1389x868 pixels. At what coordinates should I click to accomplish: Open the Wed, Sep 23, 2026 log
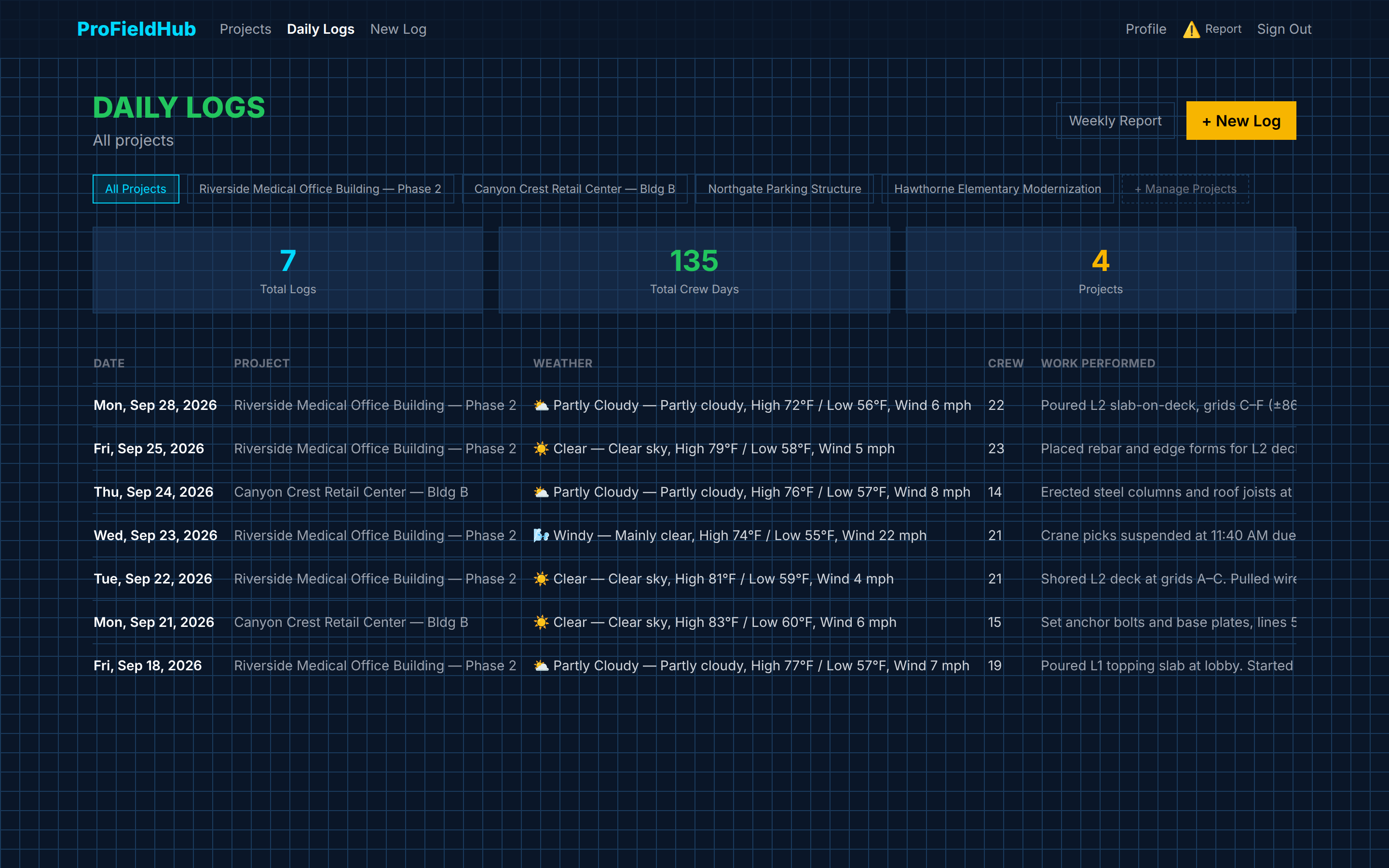(x=694, y=535)
